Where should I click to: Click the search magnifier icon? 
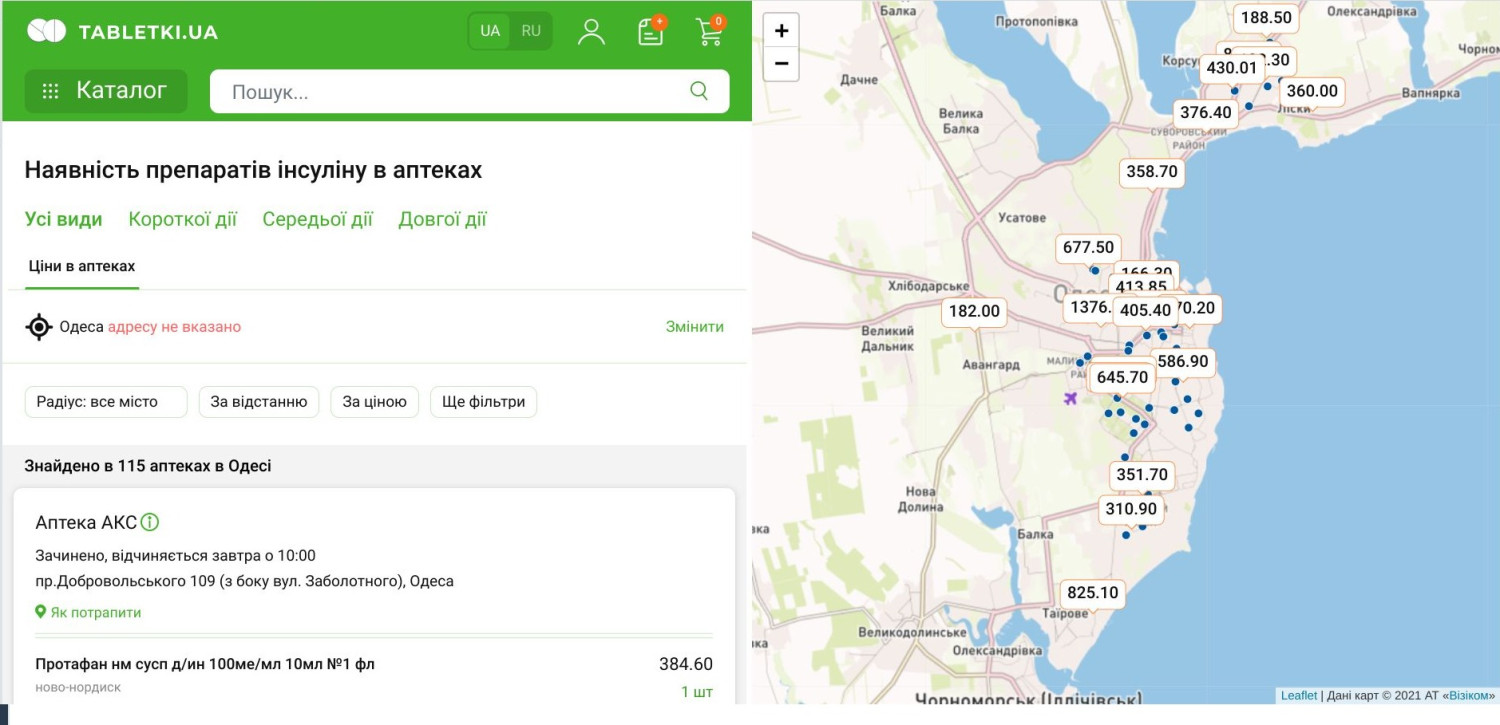click(699, 91)
